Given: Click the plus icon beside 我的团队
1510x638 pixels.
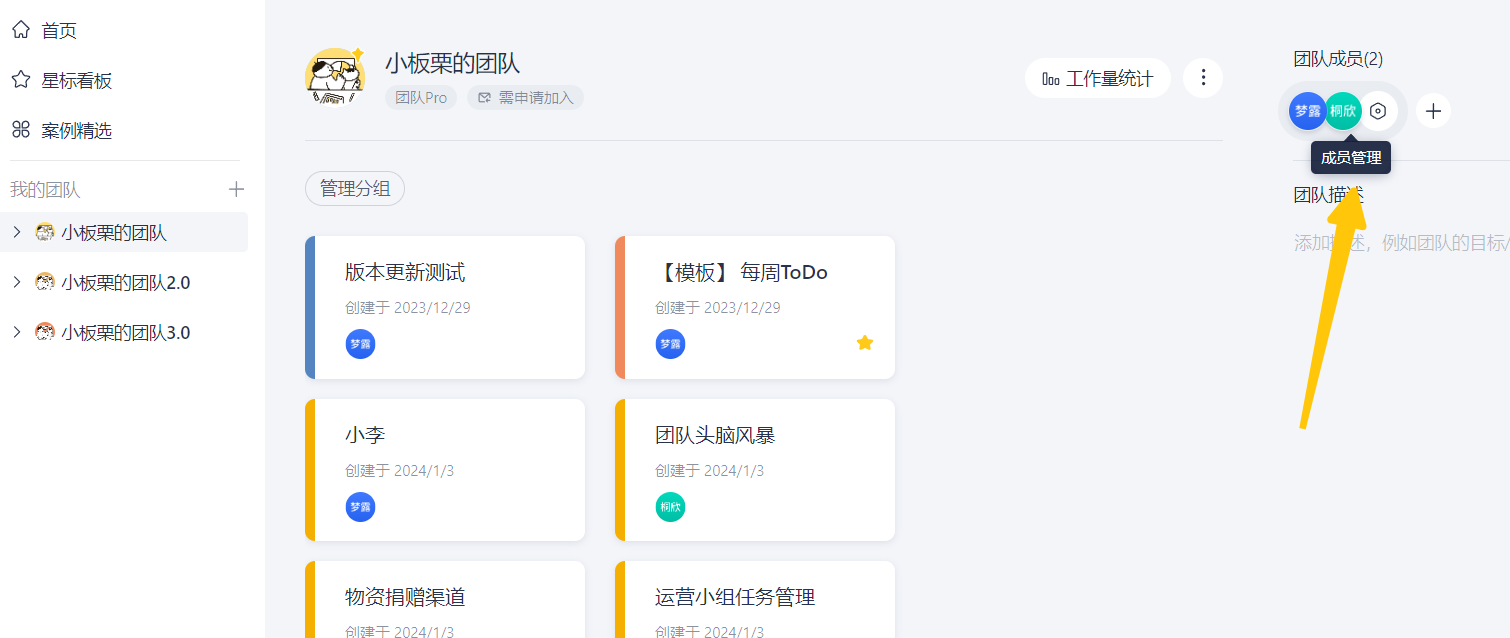Looking at the screenshot, I should (x=237, y=189).
